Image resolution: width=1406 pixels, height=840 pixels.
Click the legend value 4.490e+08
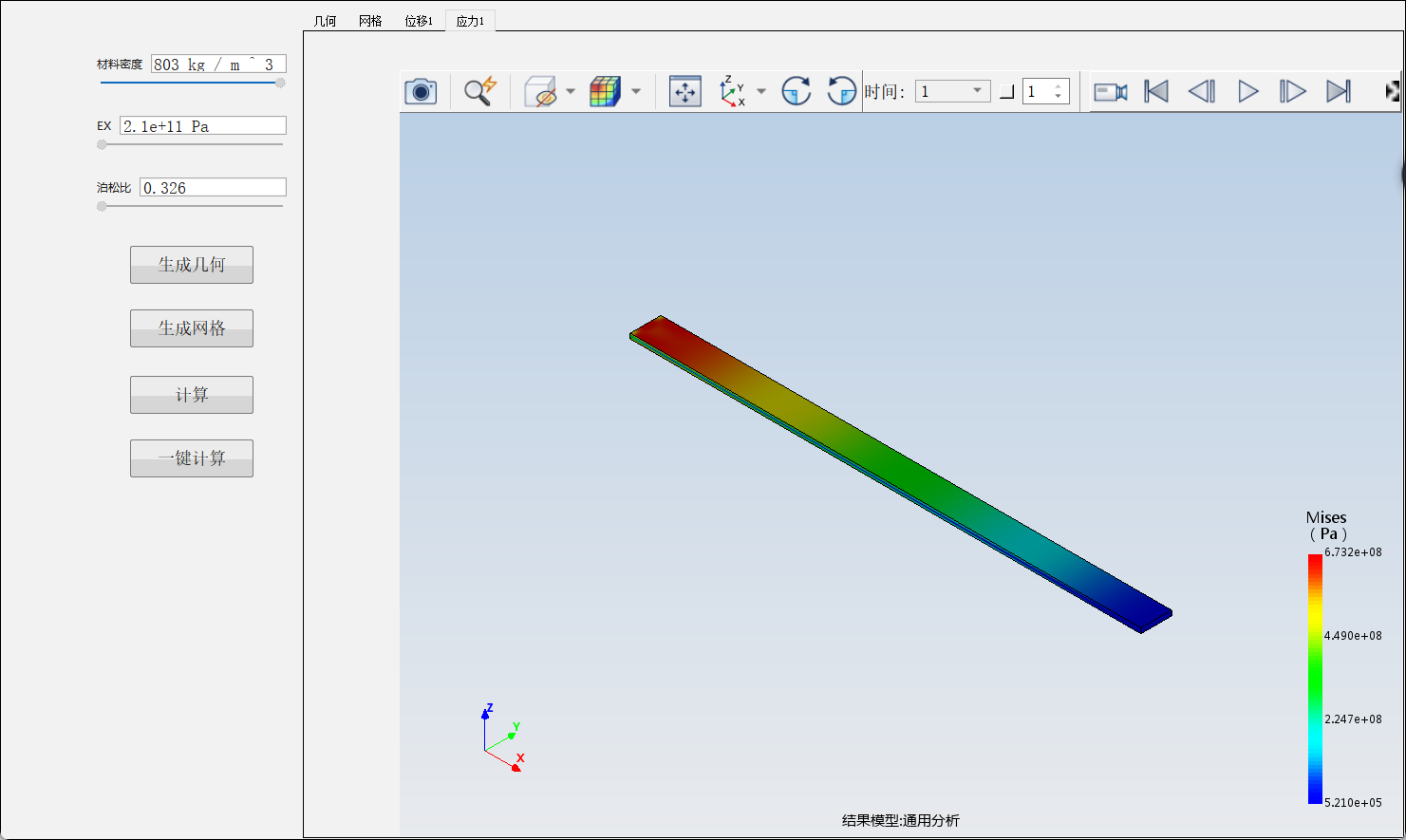pos(1353,636)
